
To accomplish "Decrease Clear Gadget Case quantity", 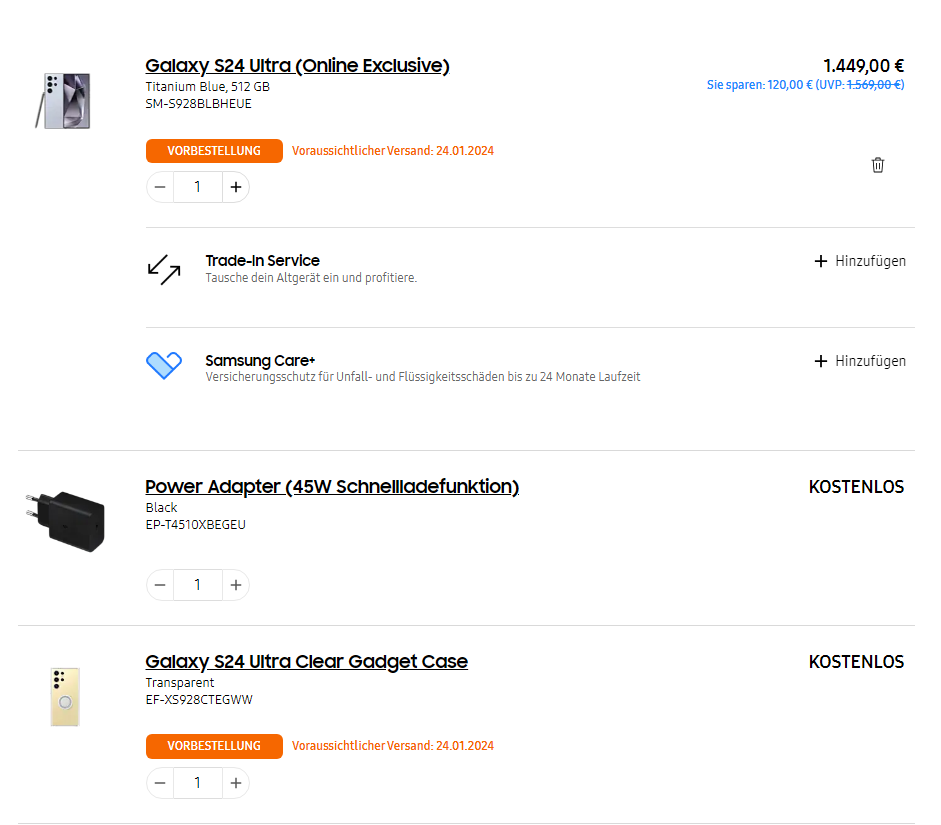I will point(160,783).
